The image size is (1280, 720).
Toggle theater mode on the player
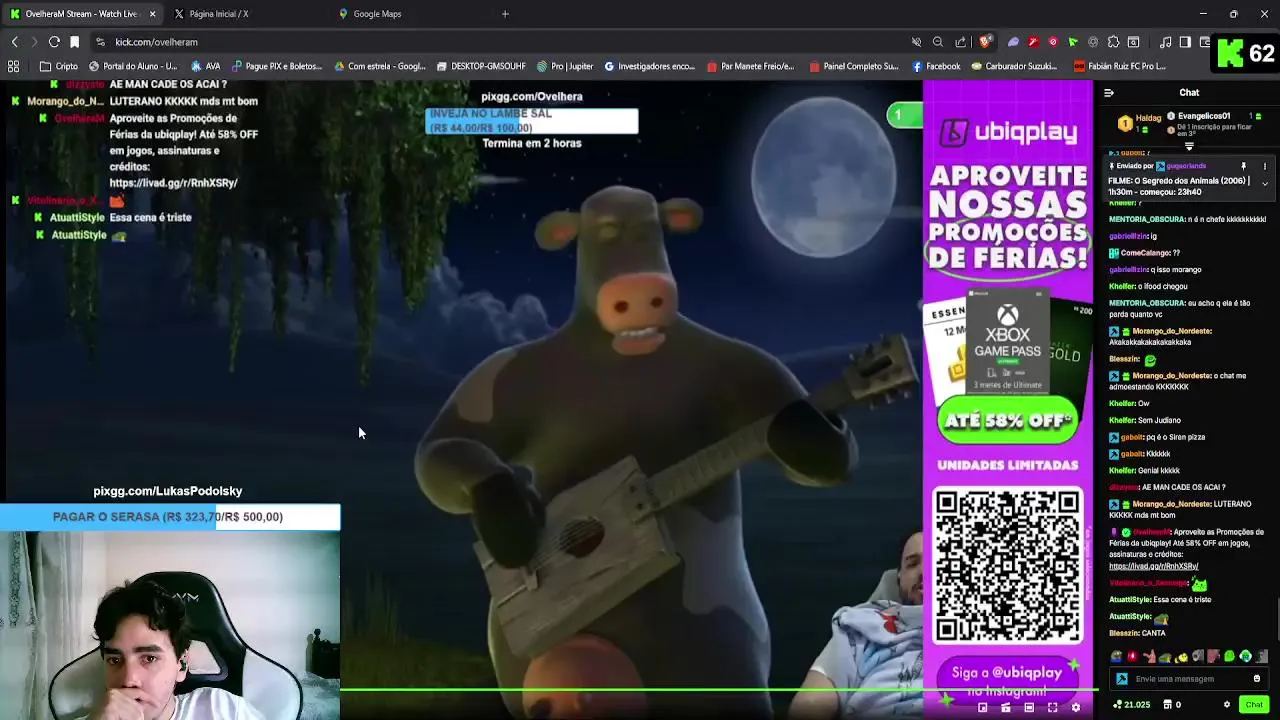coord(1029,708)
